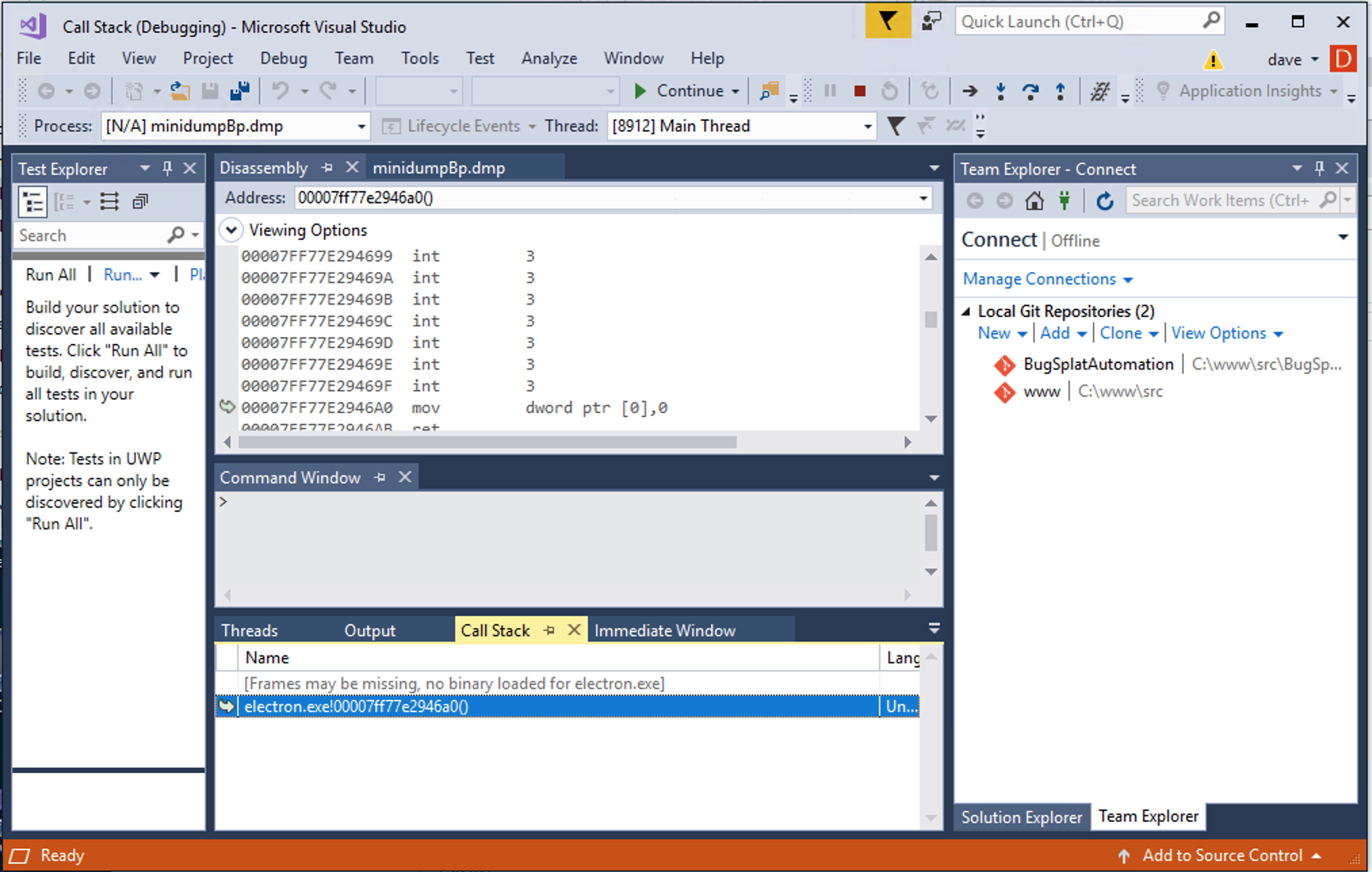Click the Stop Debugging red square icon
Image resolution: width=1372 pixels, height=872 pixels.
(859, 91)
